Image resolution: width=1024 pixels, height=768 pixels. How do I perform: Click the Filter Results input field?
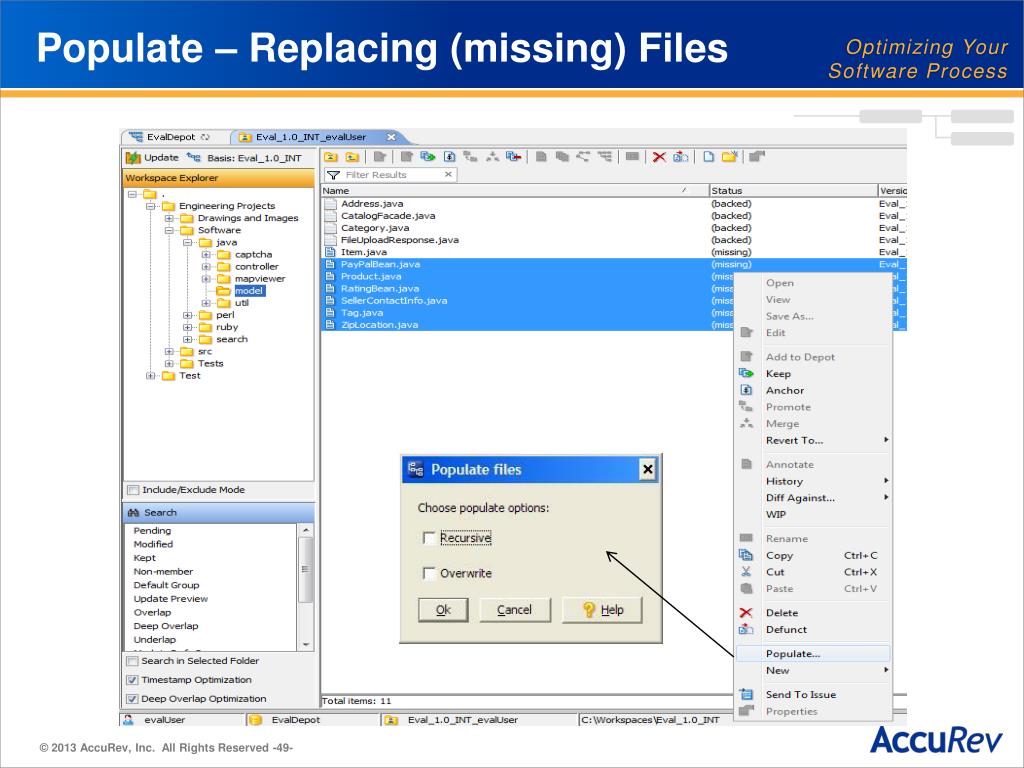[391, 175]
